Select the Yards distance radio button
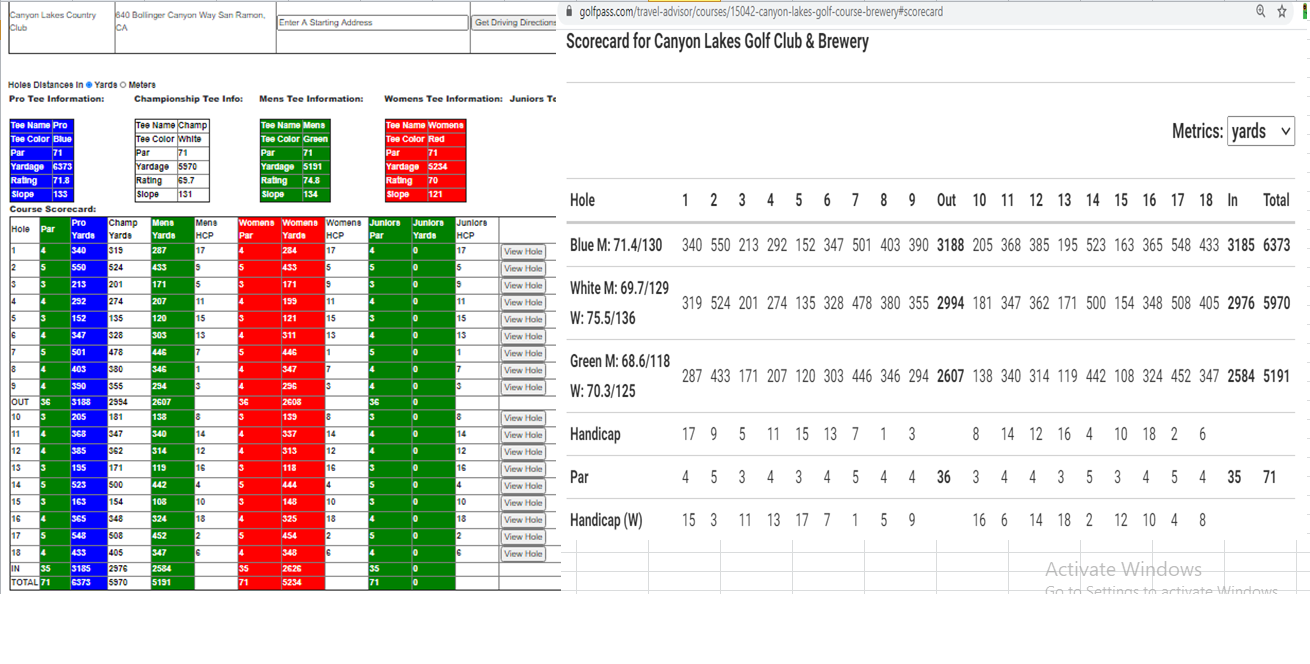Screen dimensions: 1310x664 click(x=89, y=85)
